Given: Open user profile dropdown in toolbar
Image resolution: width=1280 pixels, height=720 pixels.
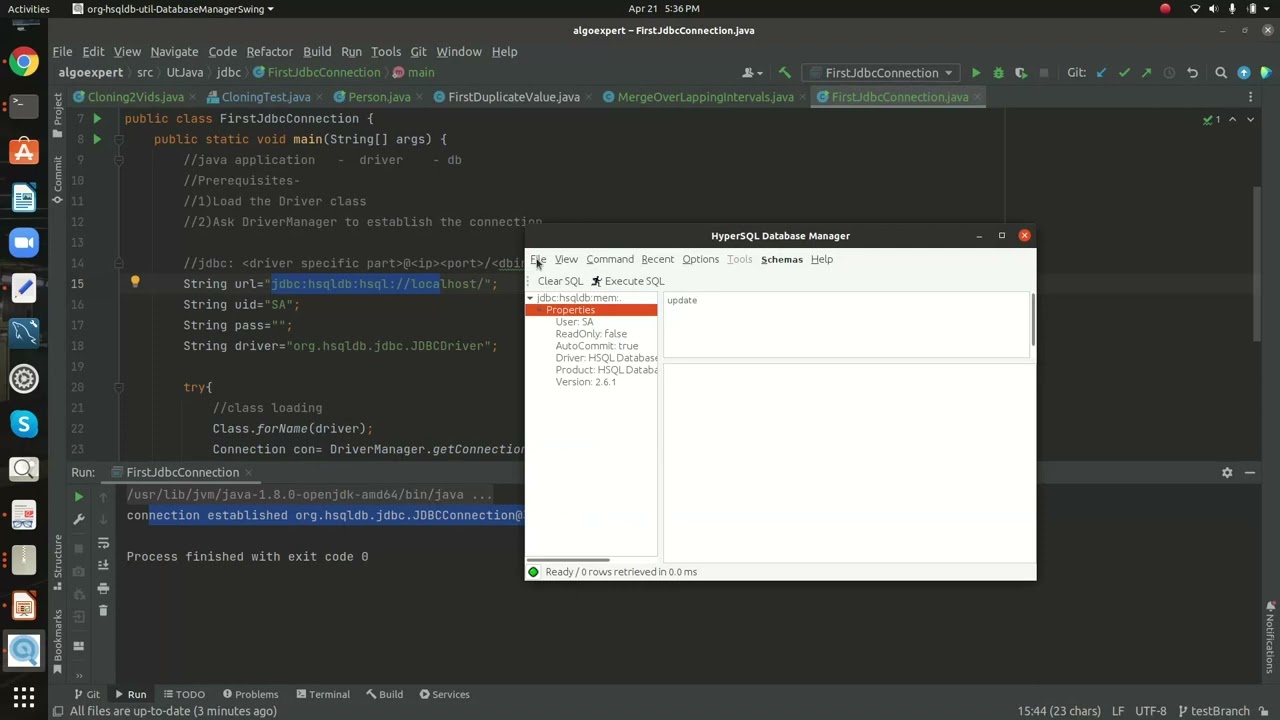Looking at the screenshot, I should tap(753, 73).
